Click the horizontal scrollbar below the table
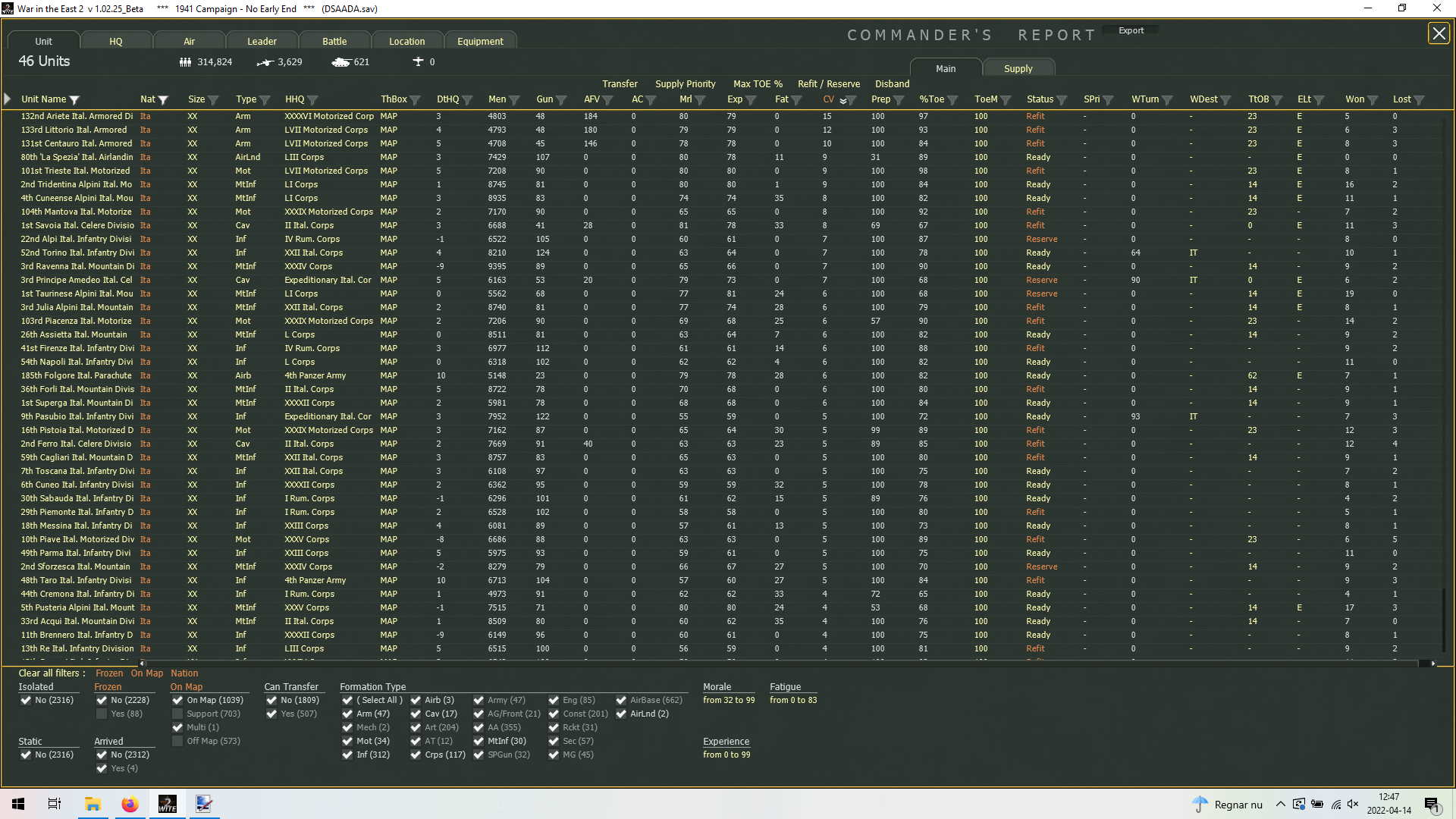The height and width of the screenshot is (819, 1456). coord(758,663)
